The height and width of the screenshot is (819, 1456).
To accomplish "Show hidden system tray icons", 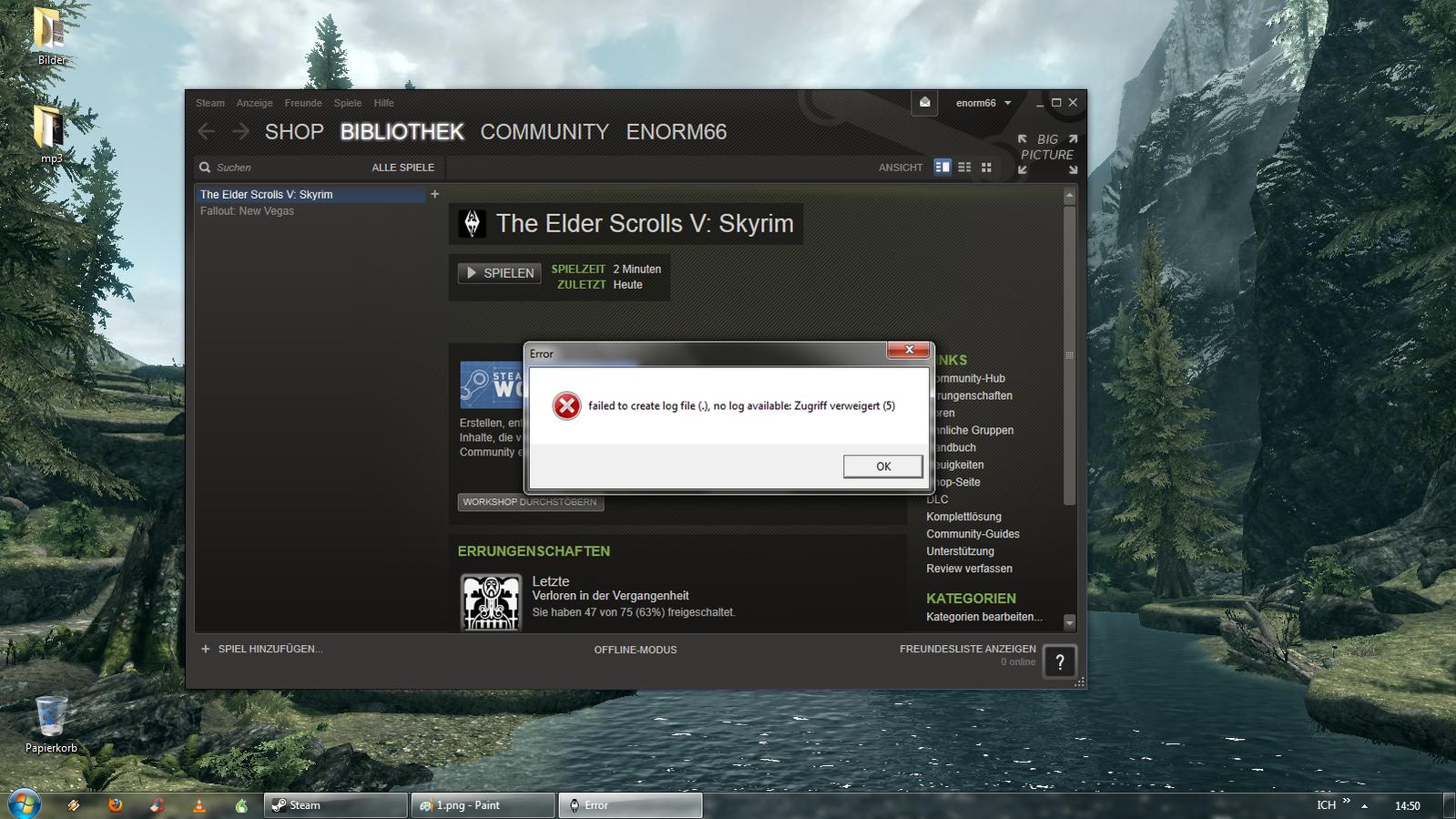I will coord(1364,806).
